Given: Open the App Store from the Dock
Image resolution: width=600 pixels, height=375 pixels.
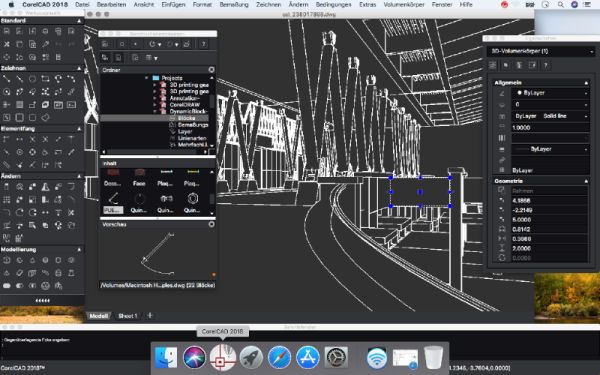Looking at the screenshot, I should [308, 357].
